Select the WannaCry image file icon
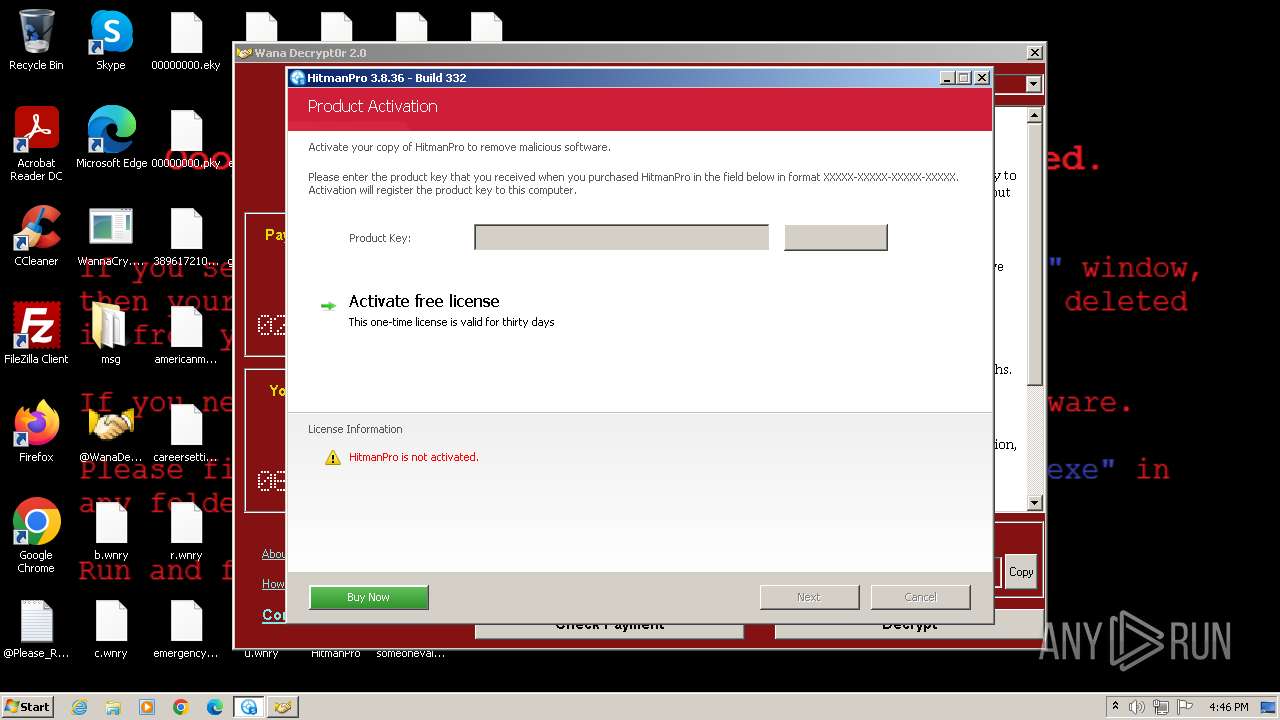This screenshot has height=720, width=1280. pos(111,236)
